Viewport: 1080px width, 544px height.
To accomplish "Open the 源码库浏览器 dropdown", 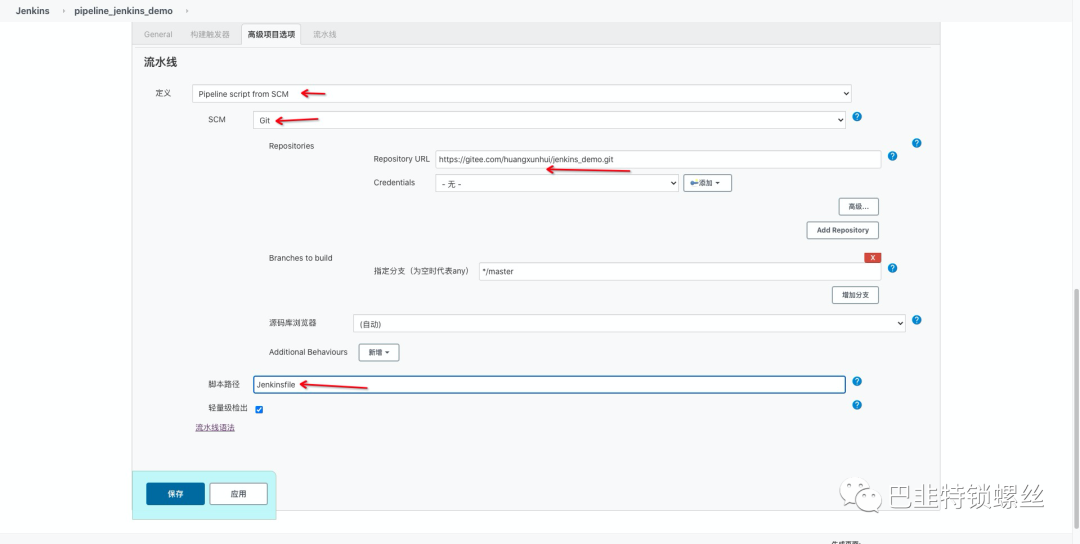I will [x=630, y=323].
